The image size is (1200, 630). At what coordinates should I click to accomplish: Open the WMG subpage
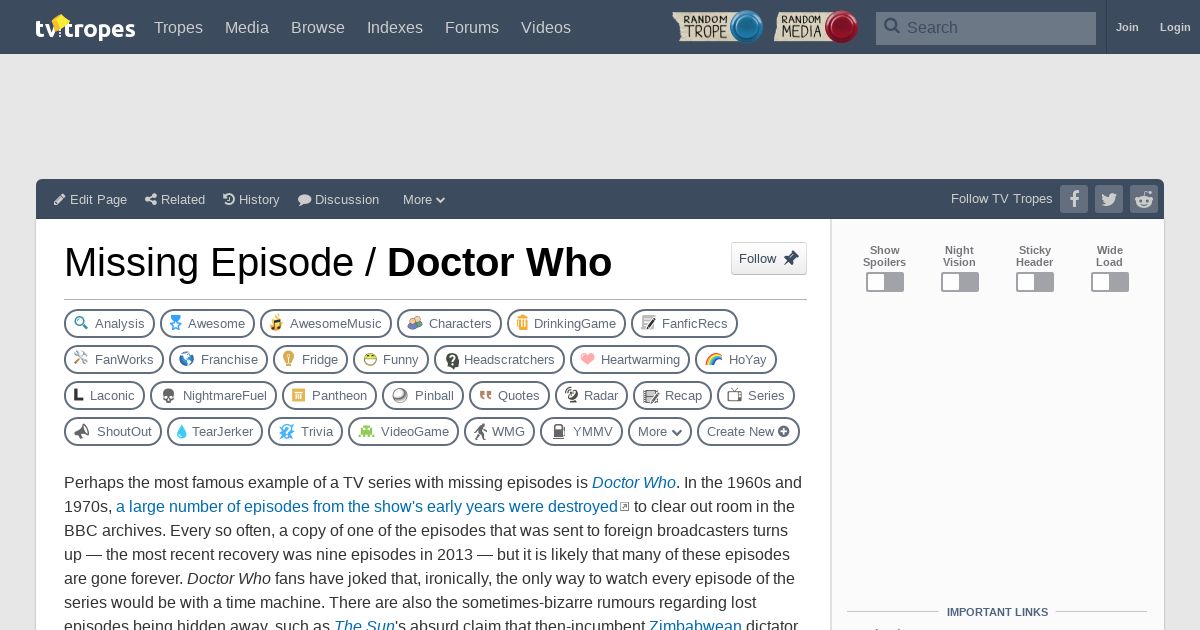click(499, 432)
